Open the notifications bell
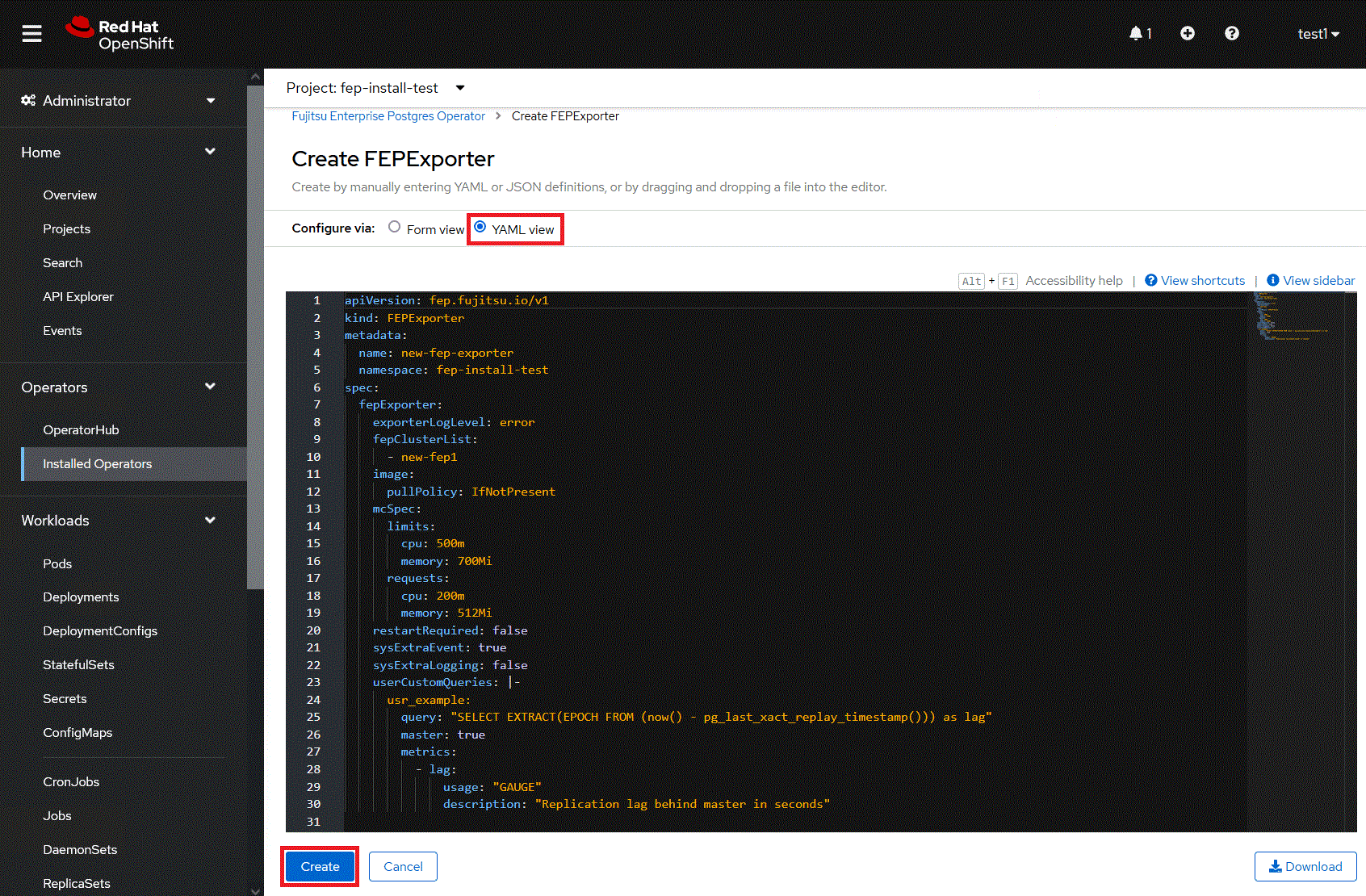This screenshot has width=1366, height=896. 1137,34
